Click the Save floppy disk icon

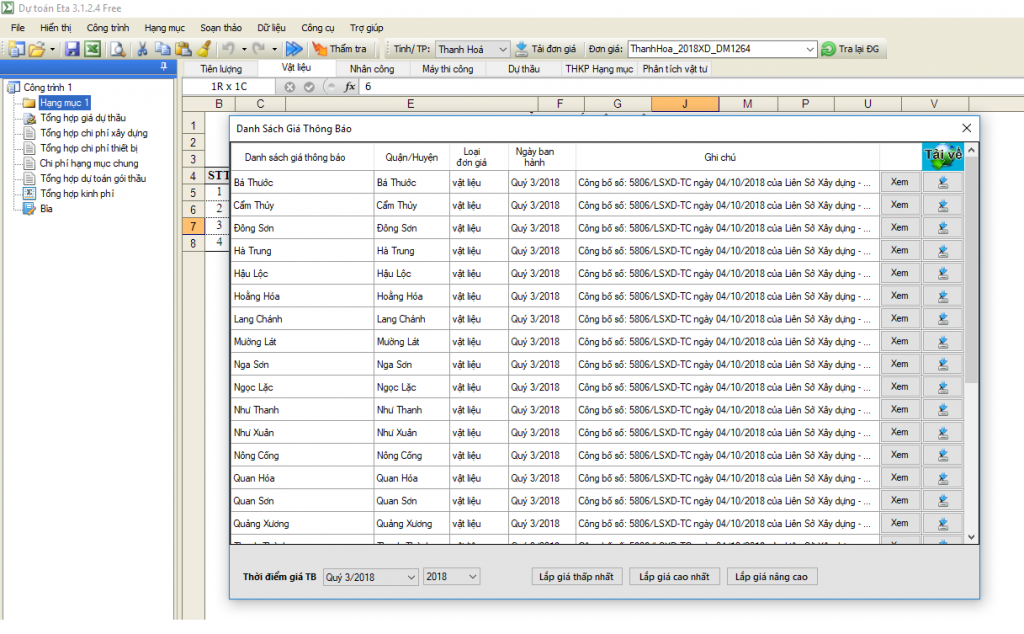72,49
